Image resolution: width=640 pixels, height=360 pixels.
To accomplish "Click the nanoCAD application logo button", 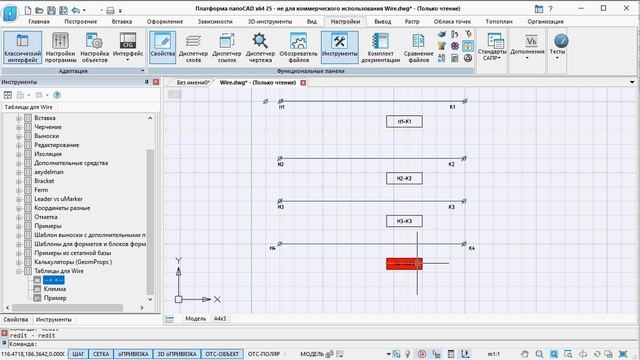I will (x=10, y=13).
